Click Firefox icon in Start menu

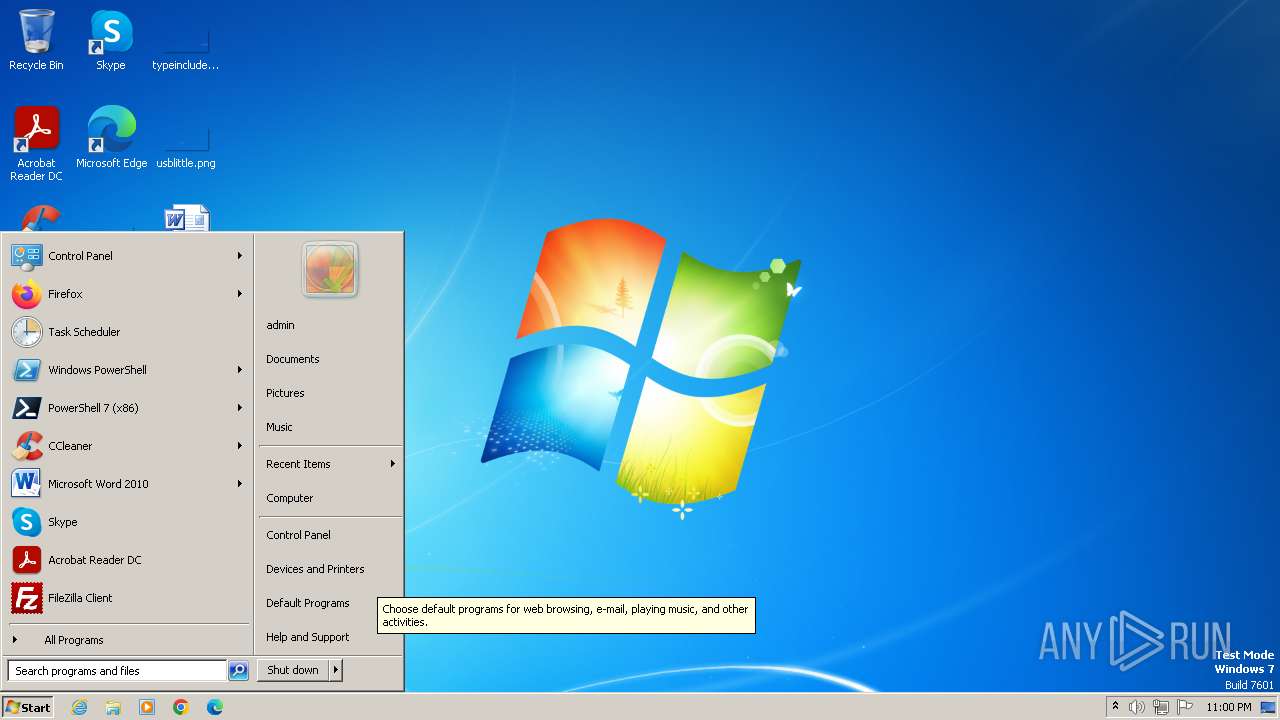coord(27,294)
